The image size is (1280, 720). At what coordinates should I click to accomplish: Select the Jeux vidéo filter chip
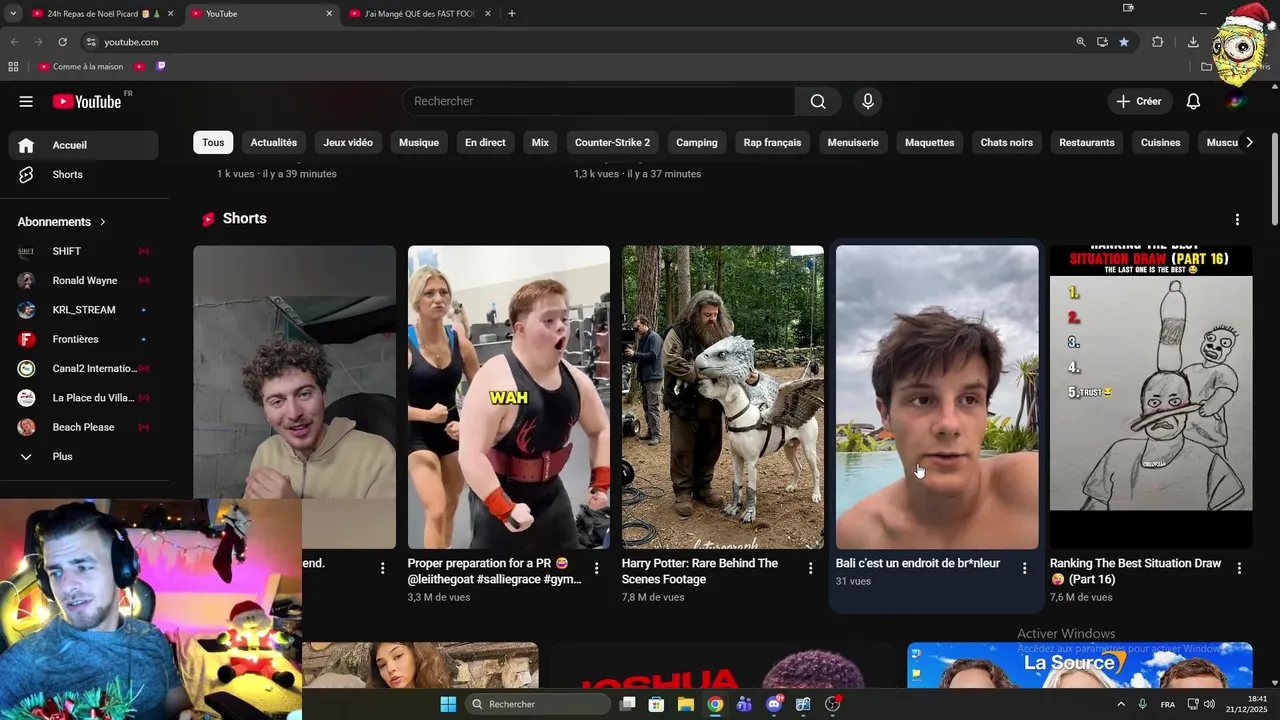click(348, 142)
